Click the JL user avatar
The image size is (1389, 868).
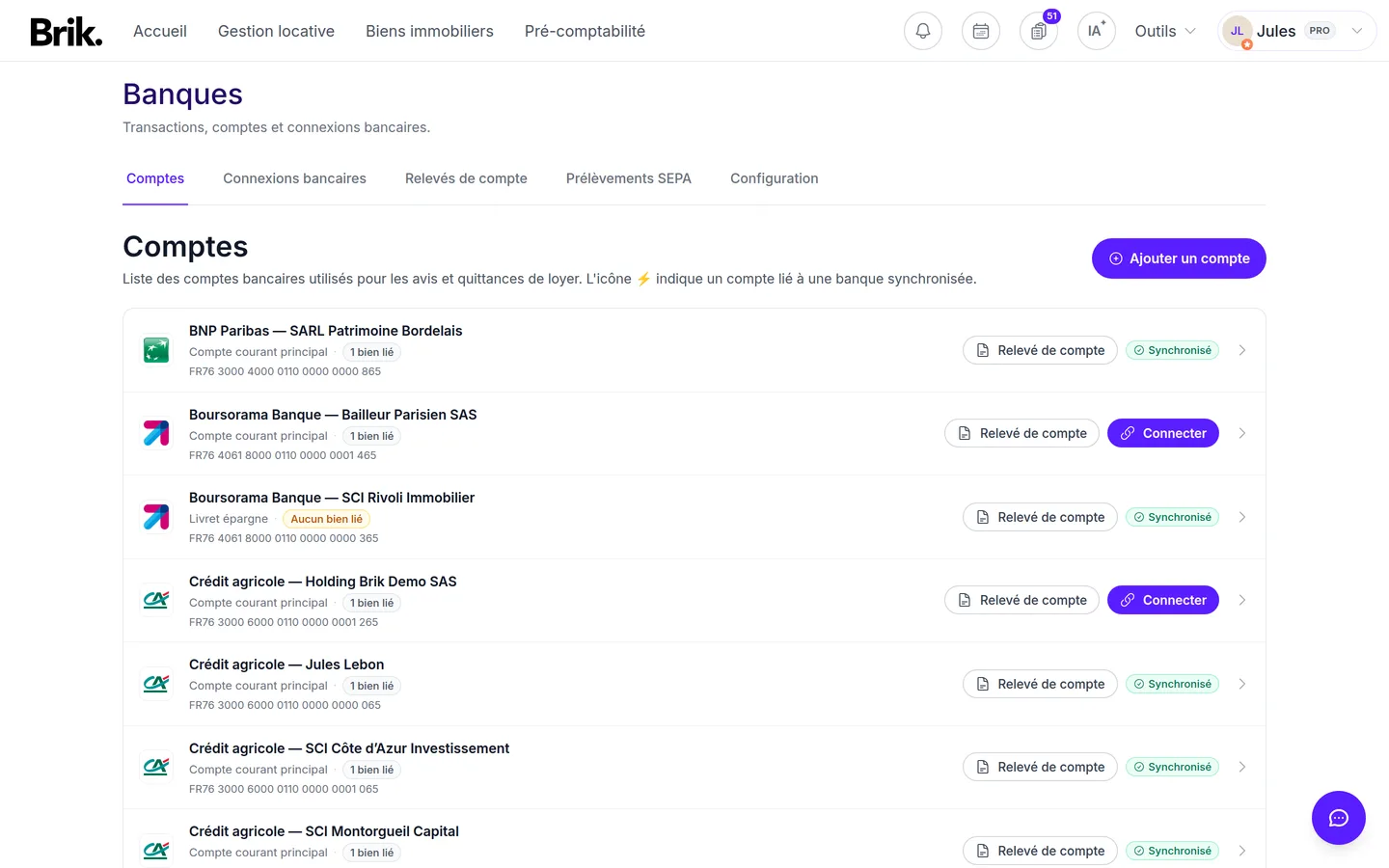(x=1237, y=31)
